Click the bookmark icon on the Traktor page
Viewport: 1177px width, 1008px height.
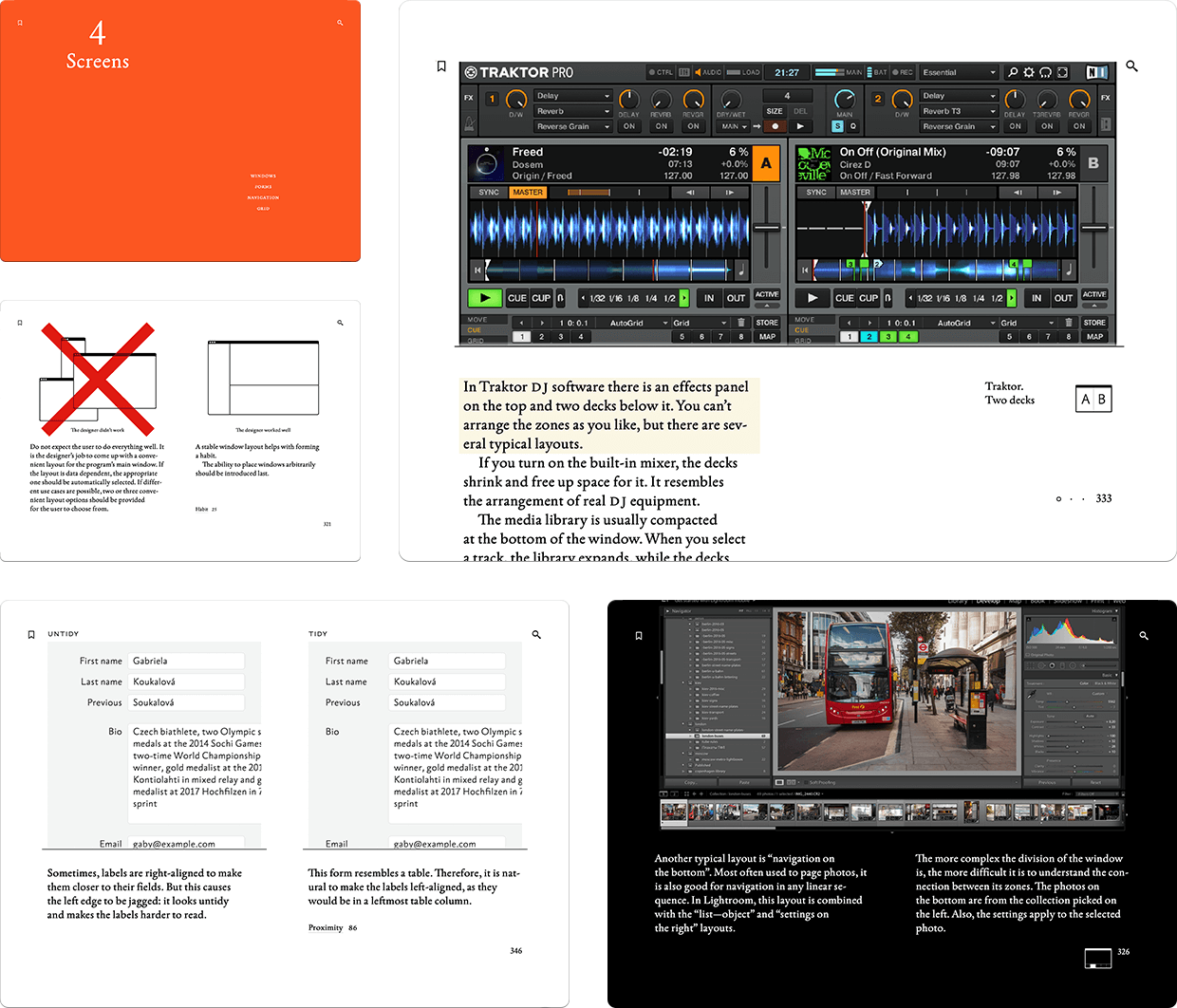click(441, 65)
